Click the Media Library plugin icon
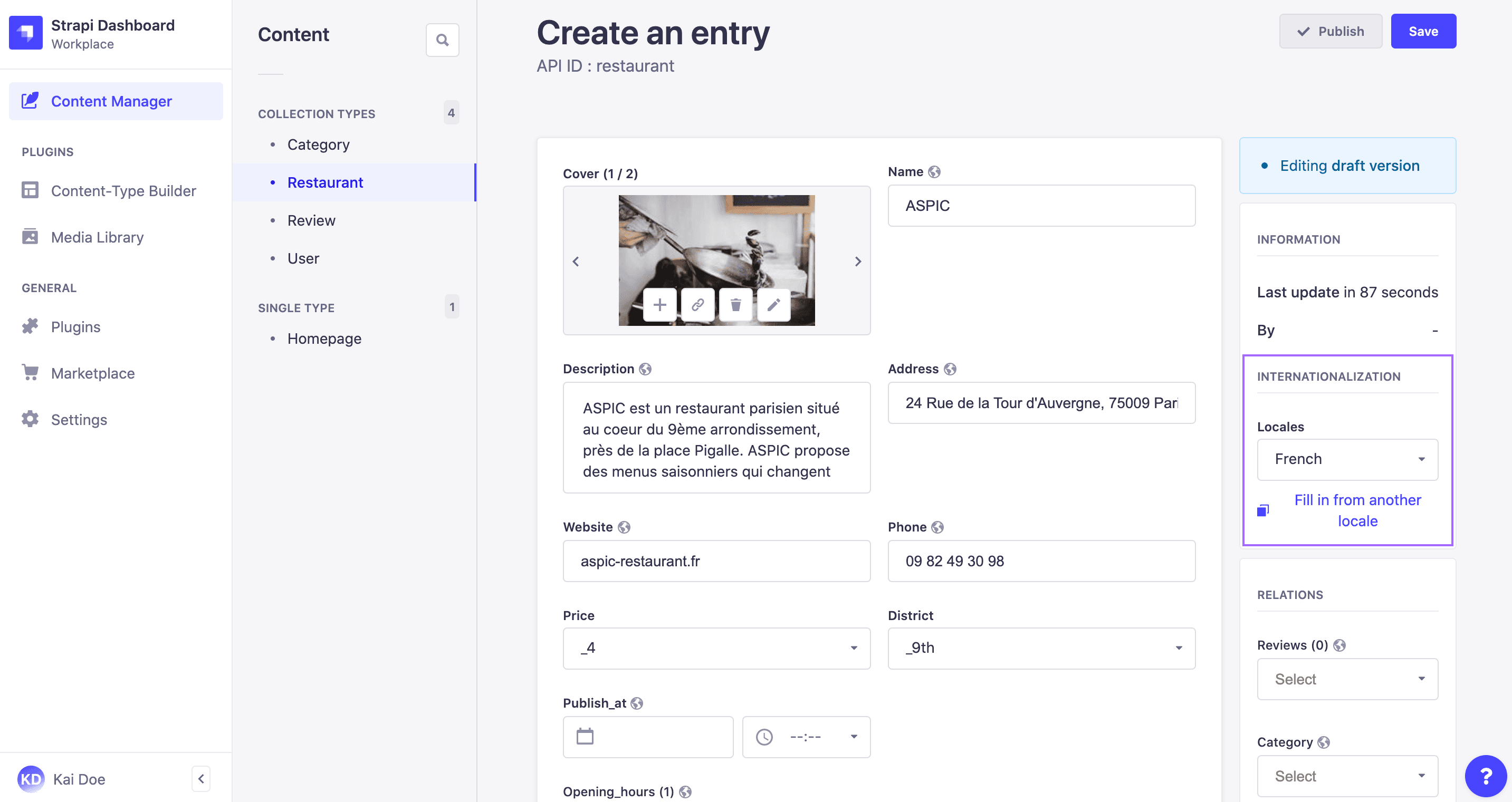The height and width of the screenshot is (802, 1512). (x=31, y=236)
